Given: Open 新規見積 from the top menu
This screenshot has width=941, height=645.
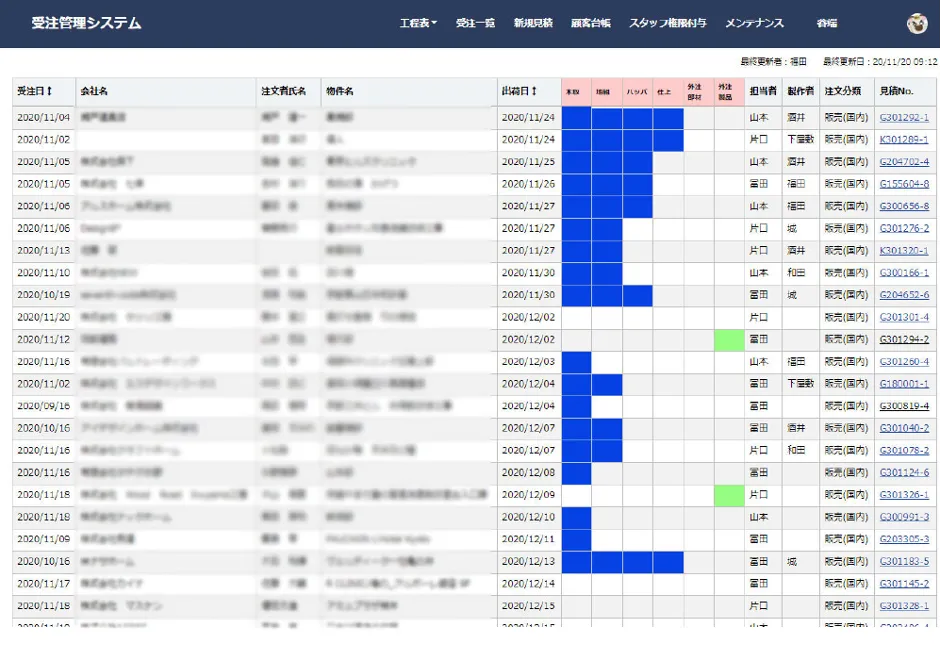Looking at the screenshot, I should pyautogui.click(x=533, y=23).
